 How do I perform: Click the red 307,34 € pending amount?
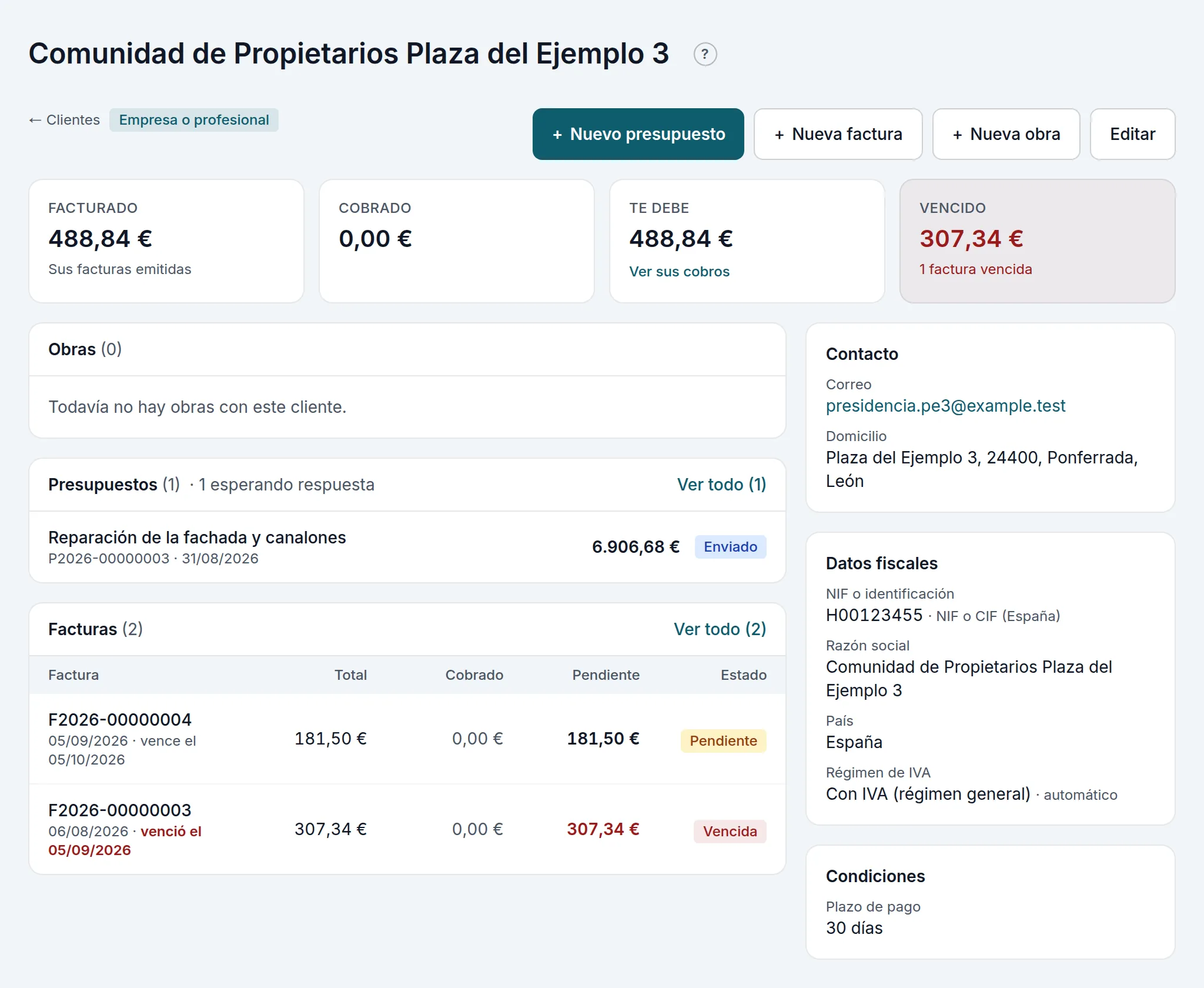(603, 829)
